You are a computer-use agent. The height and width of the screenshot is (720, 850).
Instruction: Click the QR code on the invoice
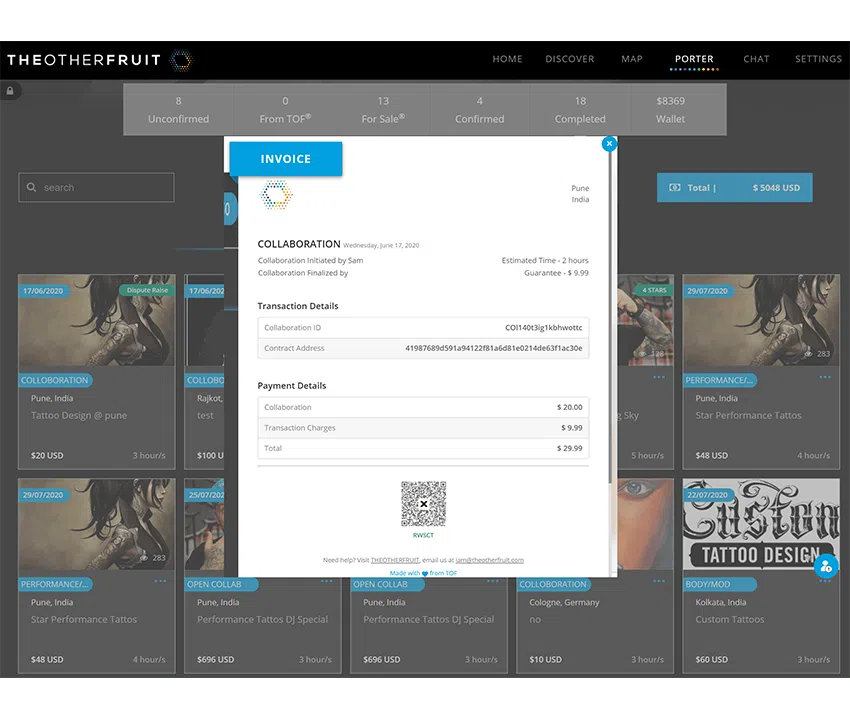point(423,504)
